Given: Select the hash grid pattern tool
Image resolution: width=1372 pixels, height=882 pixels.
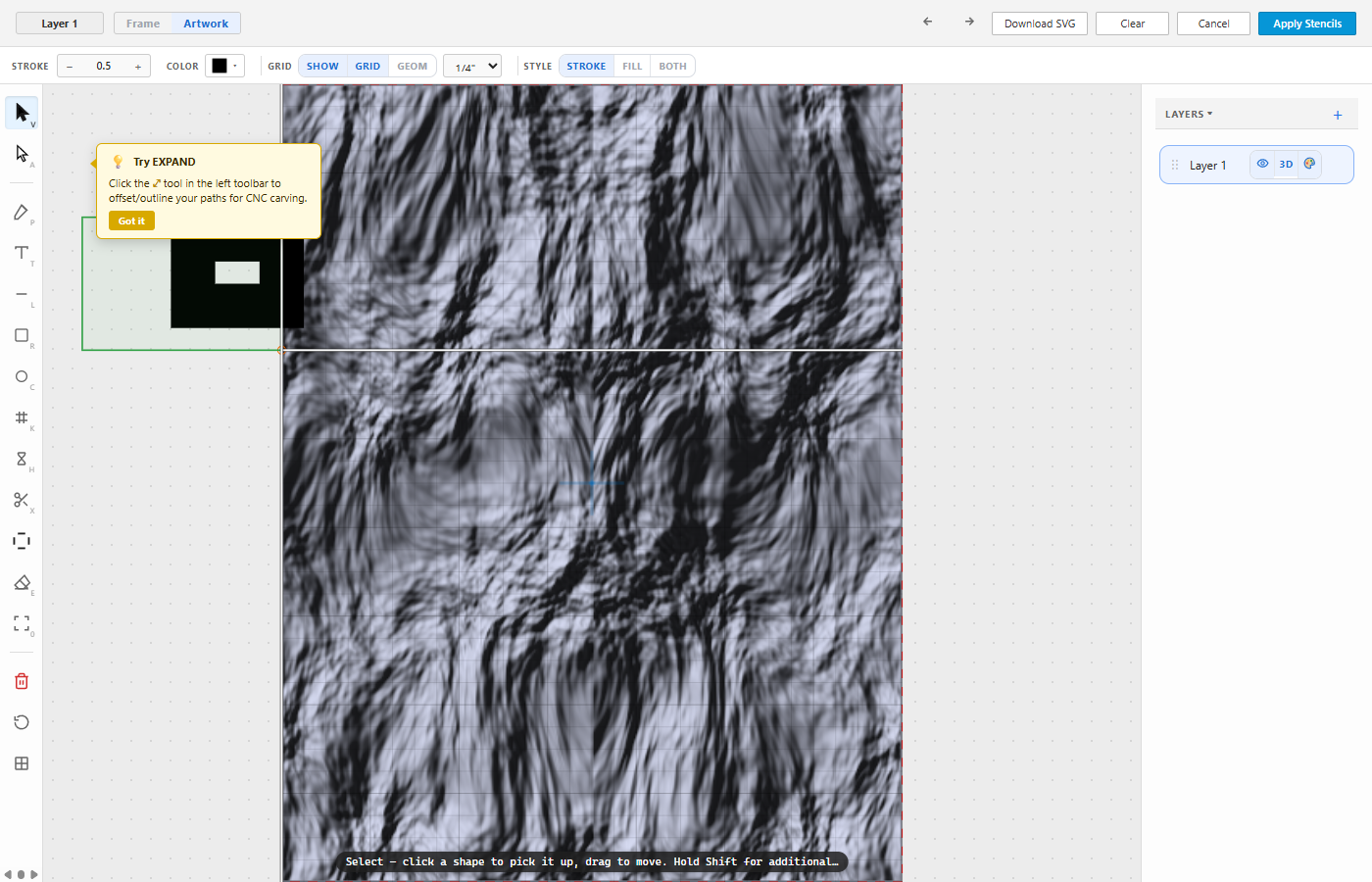Looking at the screenshot, I should point(22,417).
